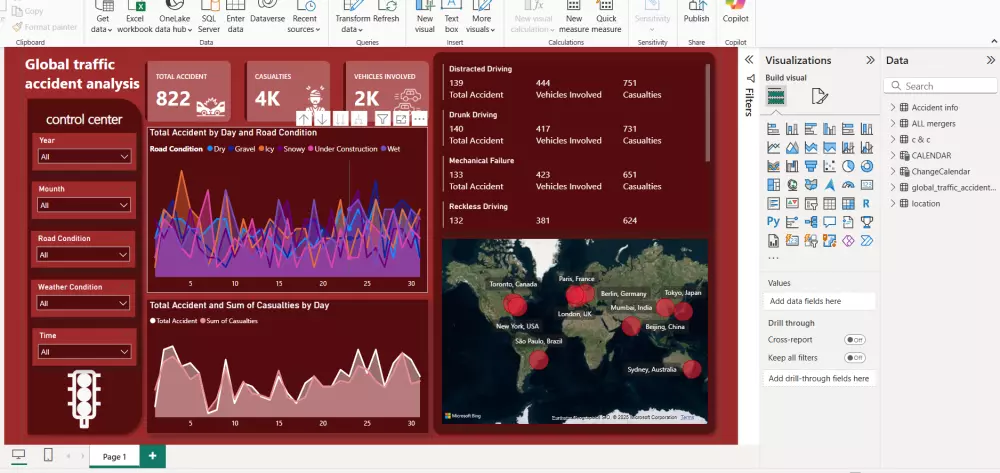
Task: Open the filter icon on chart header
Action: tap(382, 119)
